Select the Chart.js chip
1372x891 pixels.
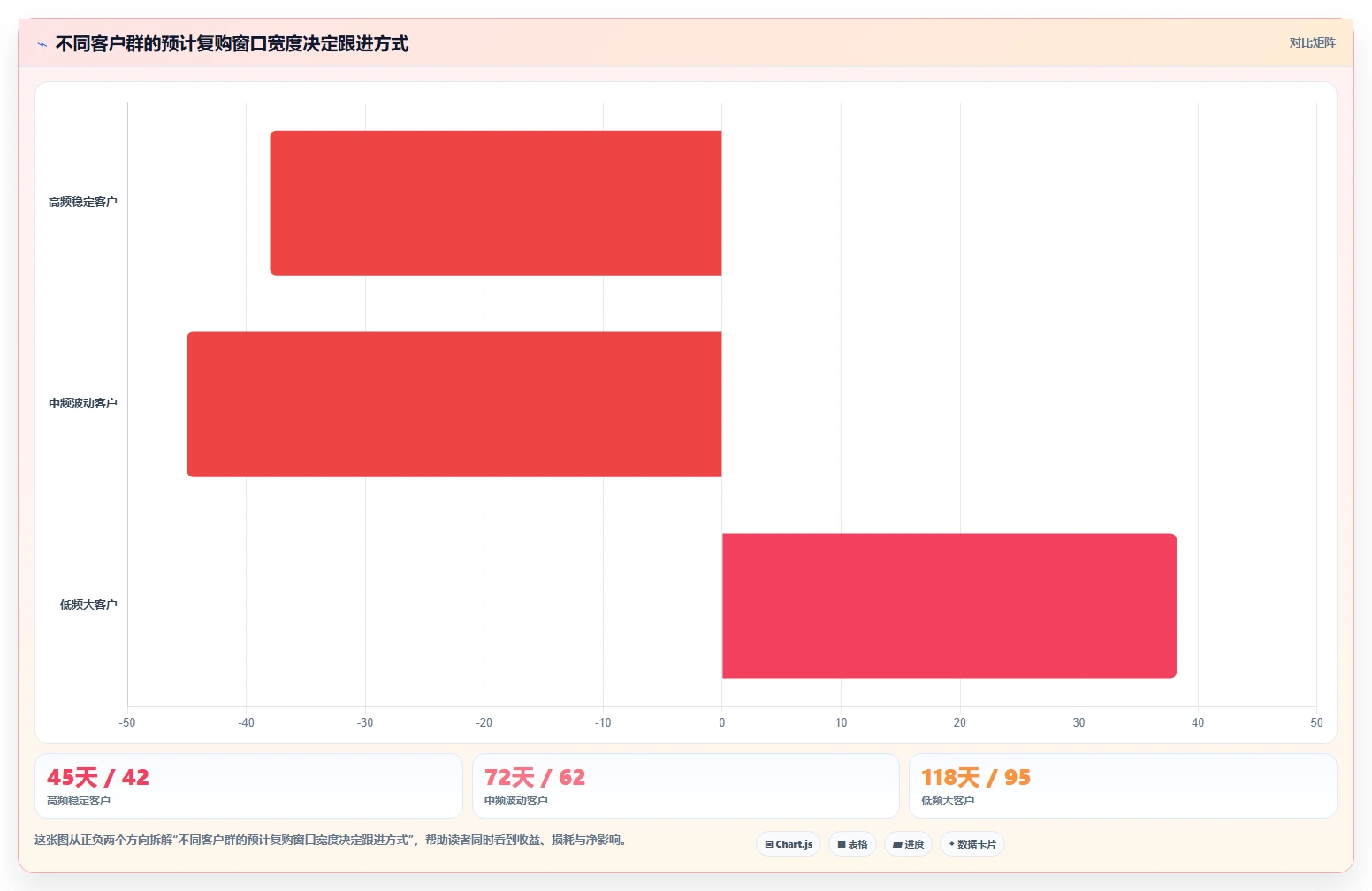789,844
